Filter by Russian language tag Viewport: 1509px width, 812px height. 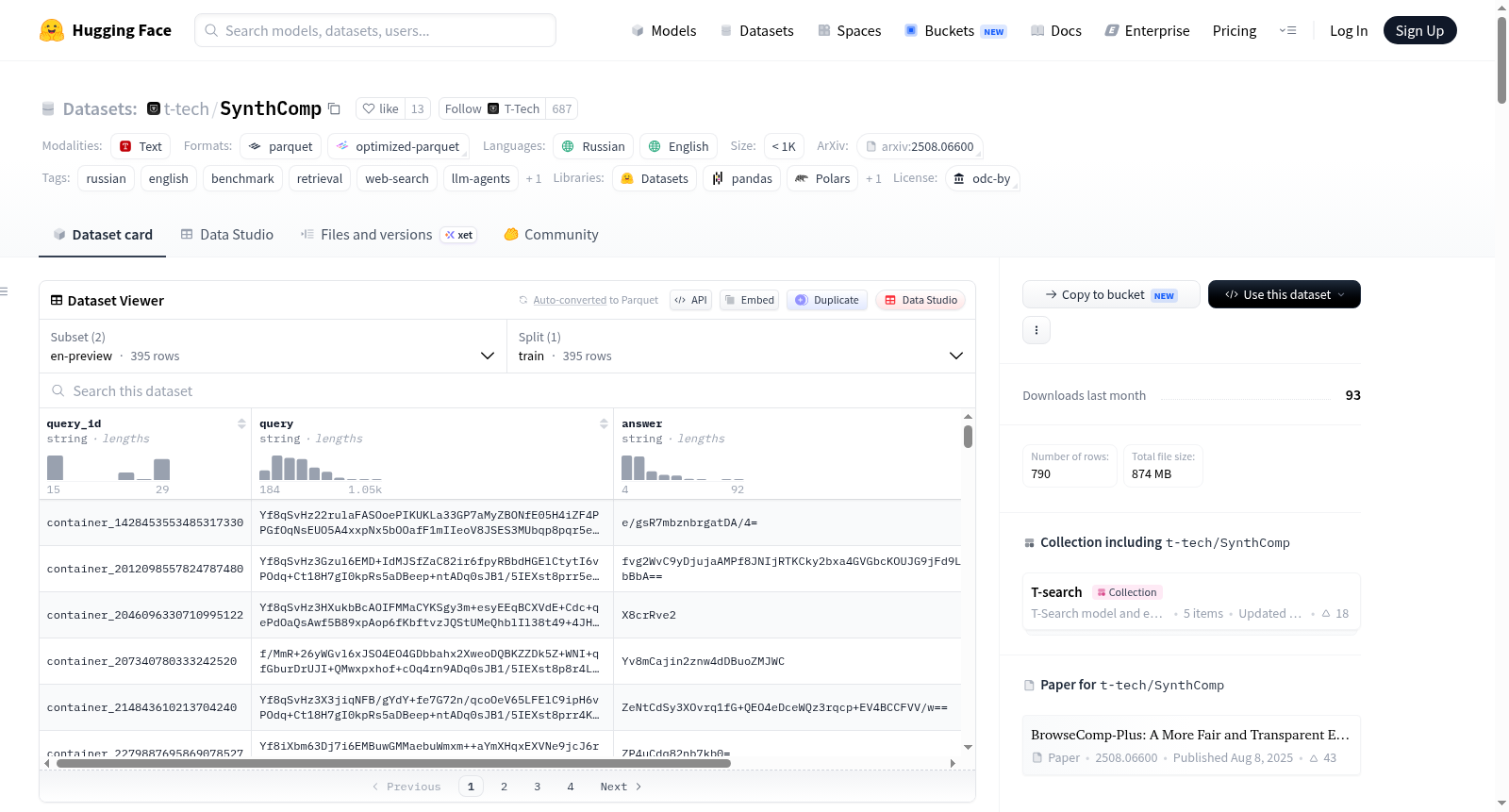593,146
